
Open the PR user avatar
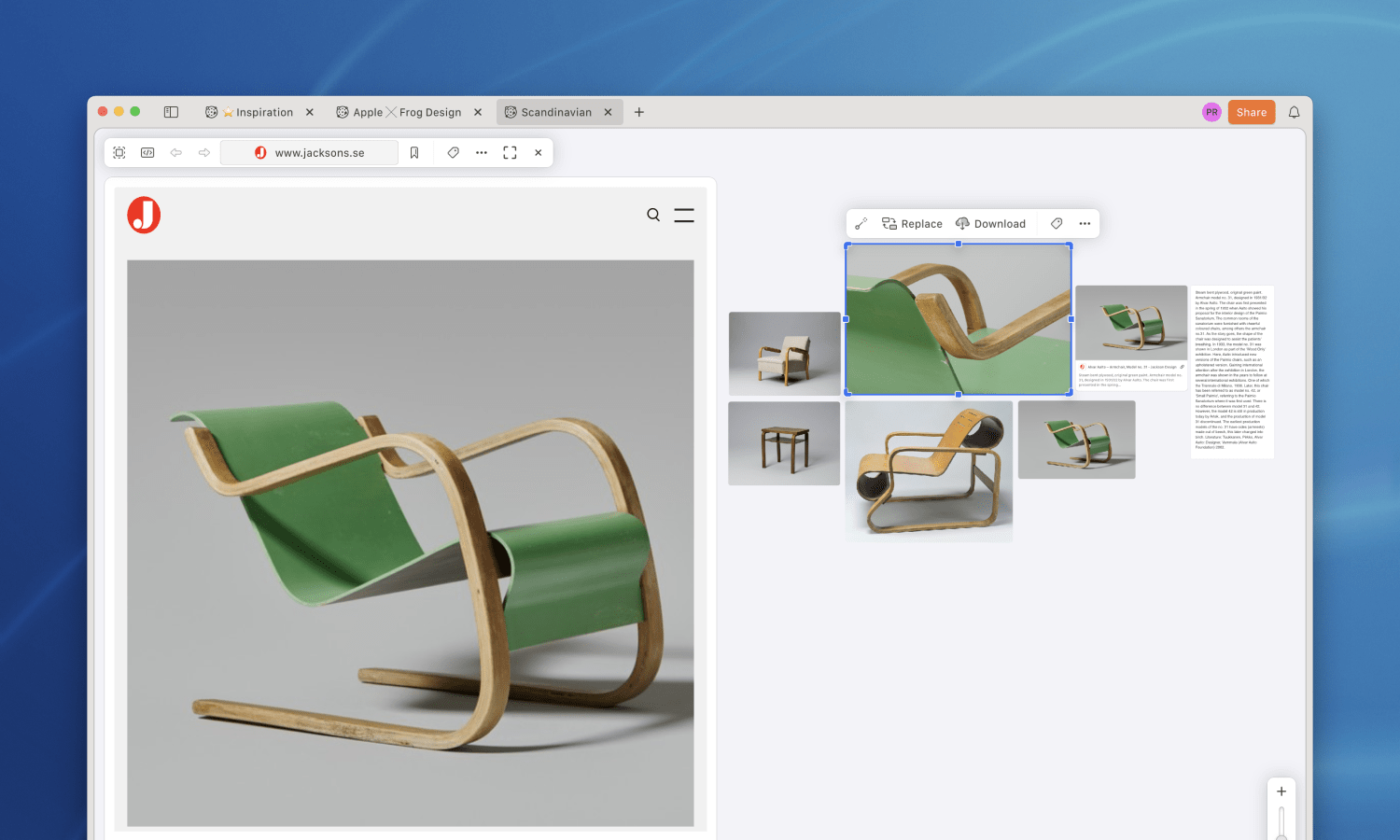1211,112
